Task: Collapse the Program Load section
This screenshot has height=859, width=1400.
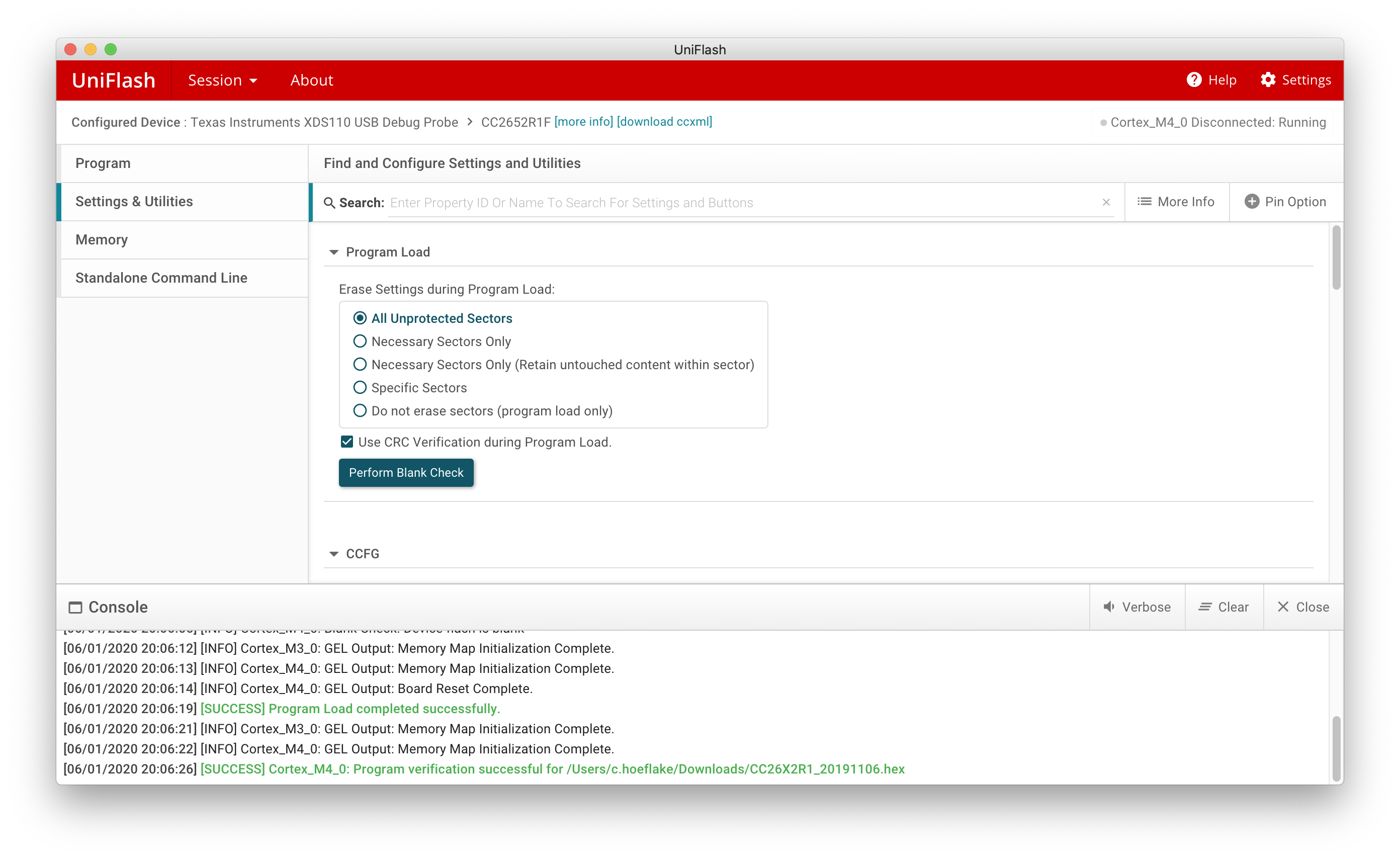Action: click(334, 252)
